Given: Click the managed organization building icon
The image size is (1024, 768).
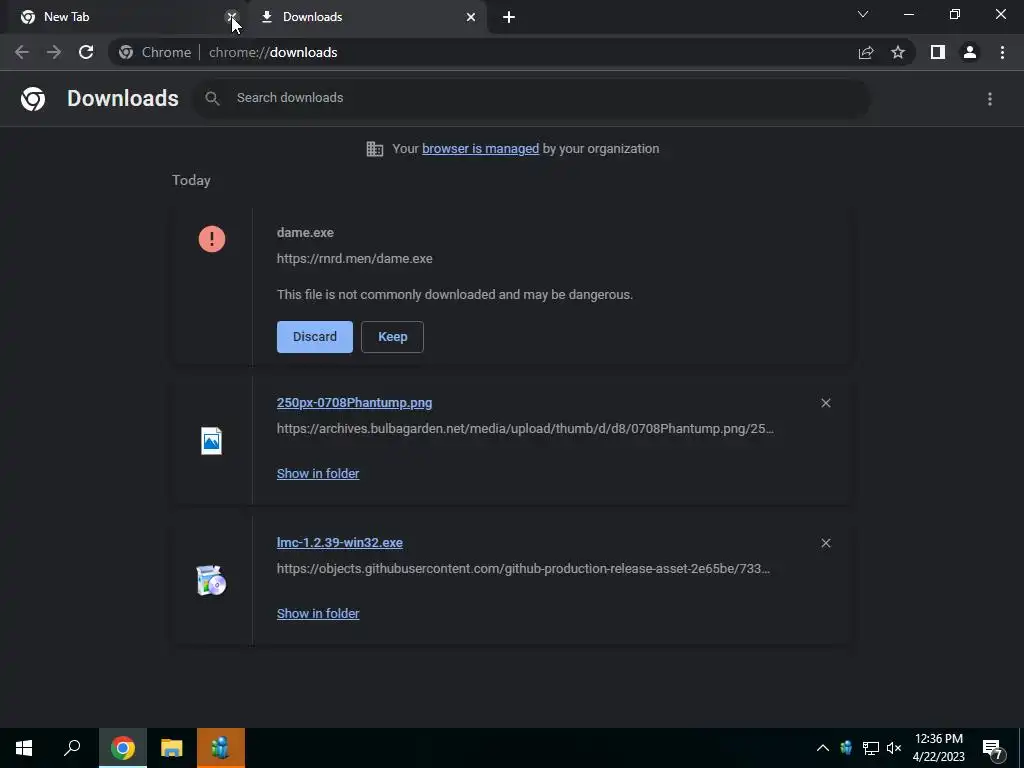Looking at the screenshot, I should (x=375, y=149).
